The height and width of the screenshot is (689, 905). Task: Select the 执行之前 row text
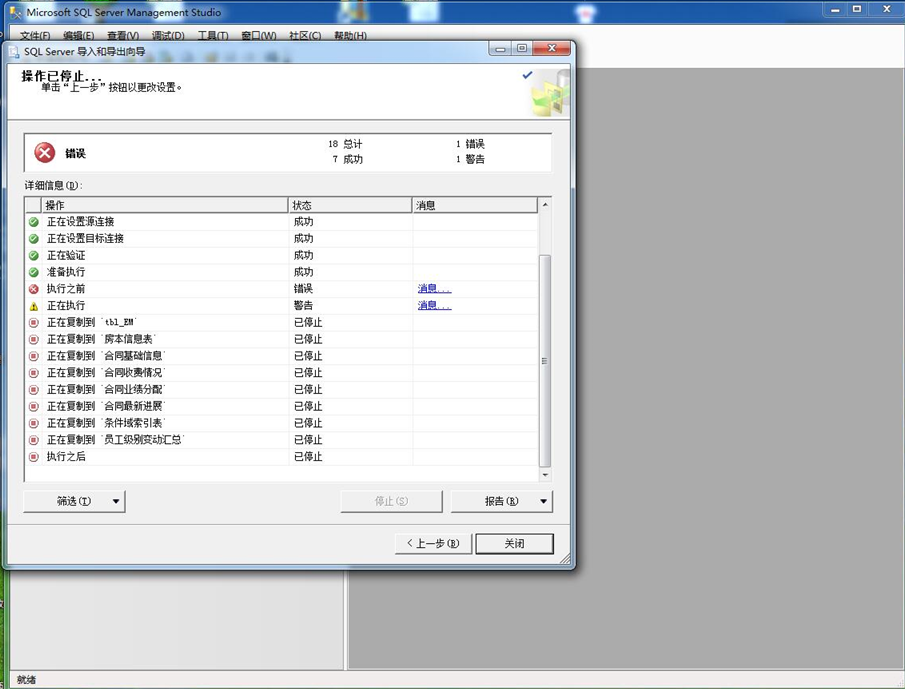click(x=66, y=289)
